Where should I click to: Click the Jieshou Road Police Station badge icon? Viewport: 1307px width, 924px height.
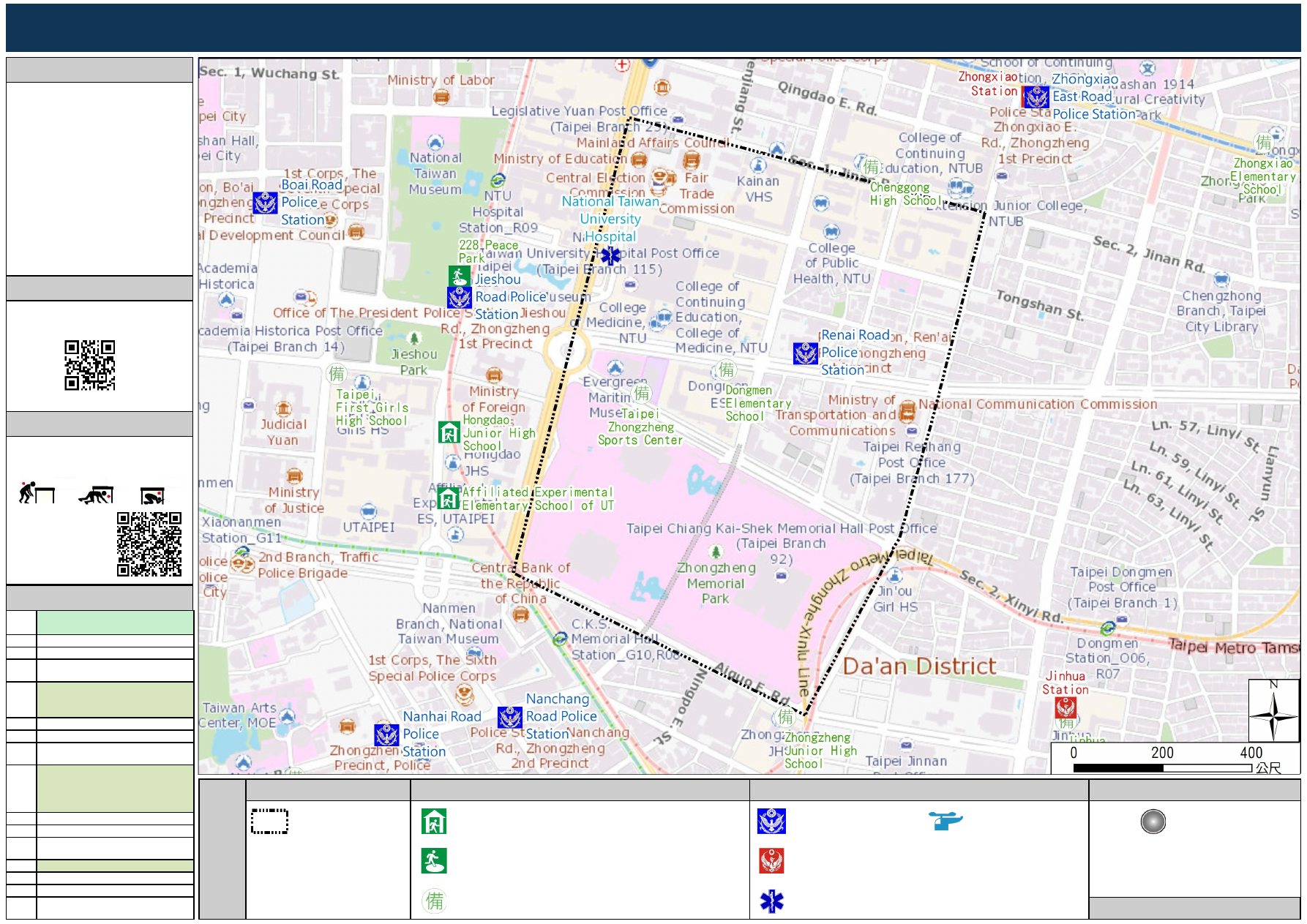pos(459,297)
